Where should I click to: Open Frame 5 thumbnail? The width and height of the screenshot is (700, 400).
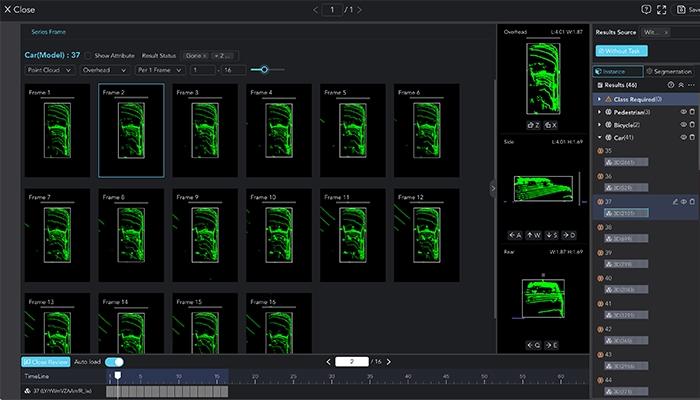coord(353,130)
